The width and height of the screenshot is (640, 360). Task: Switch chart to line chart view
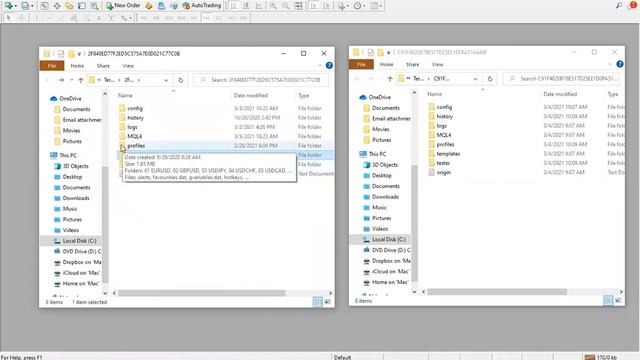click(x=259, y=6)
